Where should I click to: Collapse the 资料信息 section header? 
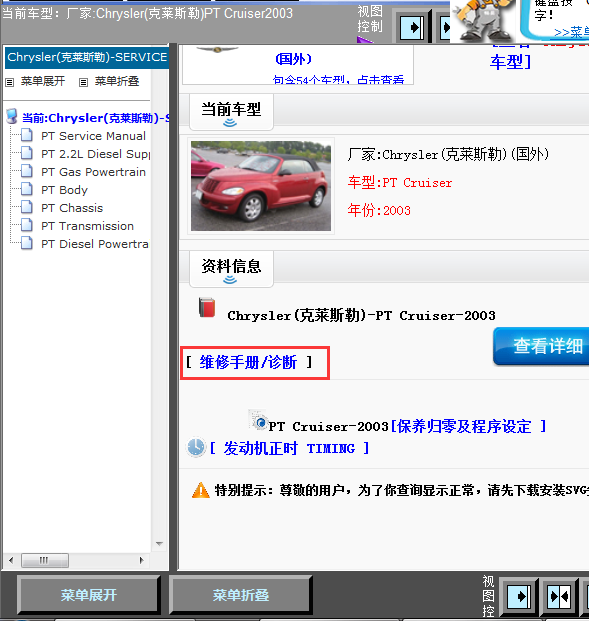click(x=231, y=269)
